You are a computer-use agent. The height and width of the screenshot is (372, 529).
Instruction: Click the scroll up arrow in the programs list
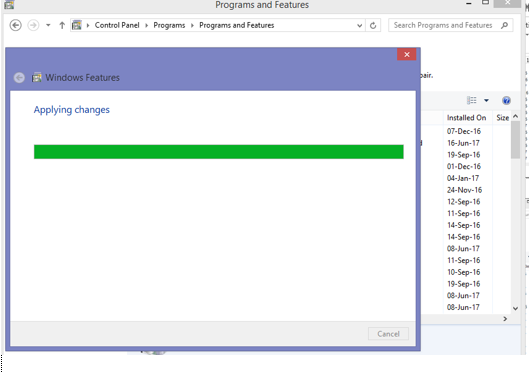pos(516,116)
